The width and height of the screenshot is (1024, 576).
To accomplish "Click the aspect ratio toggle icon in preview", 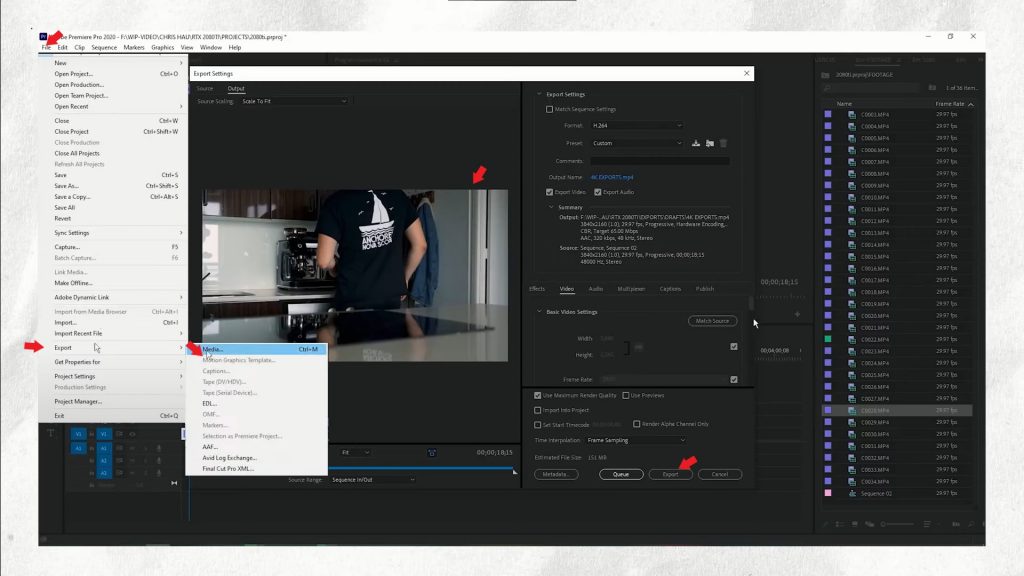I will pos(432,453).
